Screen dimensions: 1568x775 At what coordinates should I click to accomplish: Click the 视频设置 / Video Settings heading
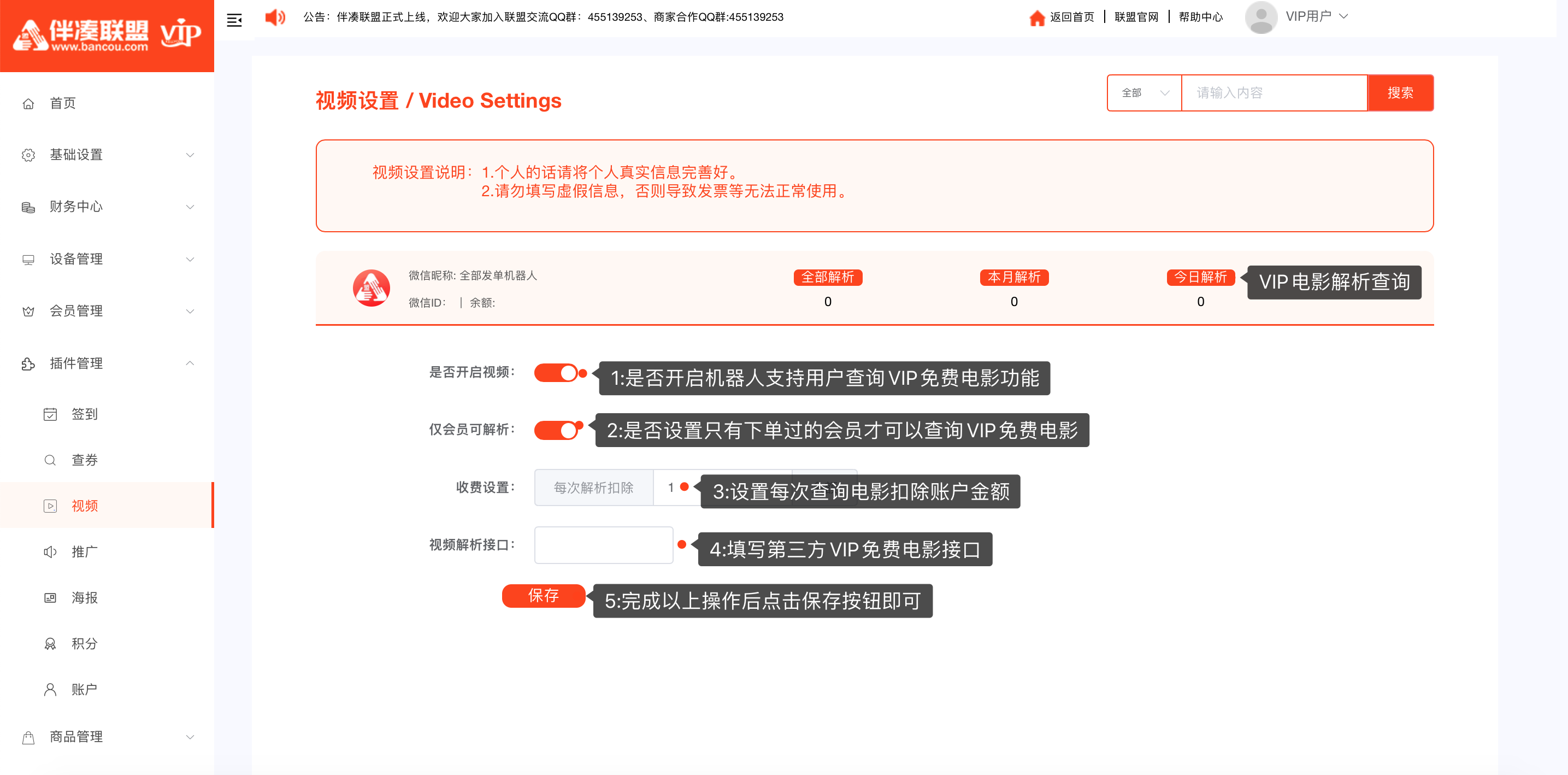(438, 101)
